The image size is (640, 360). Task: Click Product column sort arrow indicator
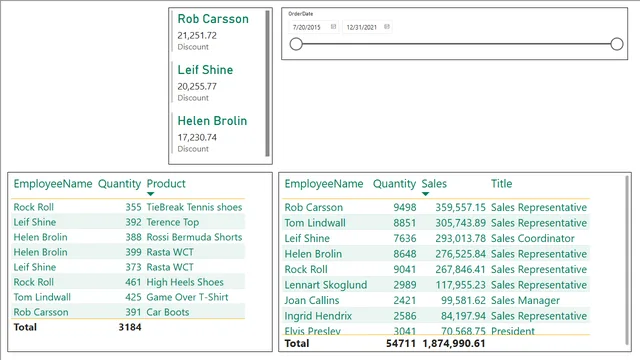pyautogui.click(x=151, y=194)
